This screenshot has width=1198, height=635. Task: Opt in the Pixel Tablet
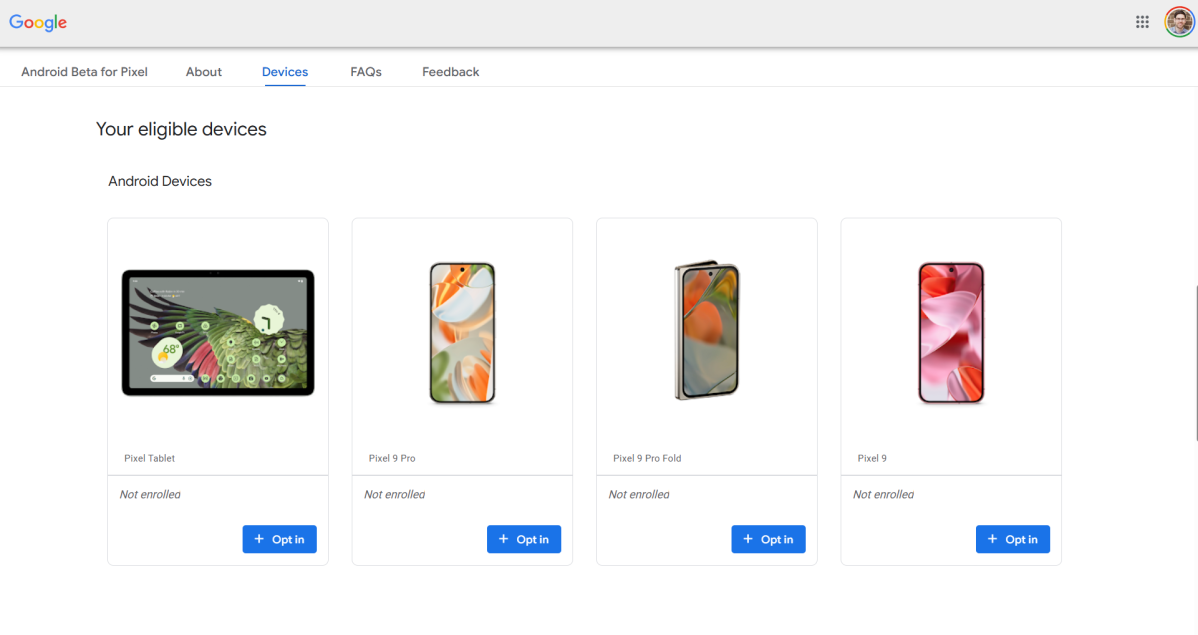pos(280,539)
